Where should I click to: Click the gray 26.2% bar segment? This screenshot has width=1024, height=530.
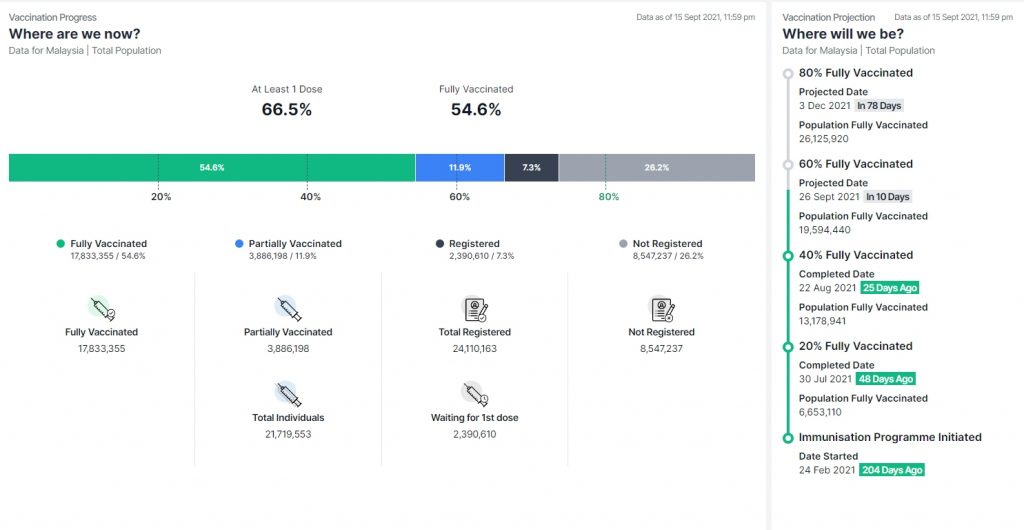[x=656, y=167]
